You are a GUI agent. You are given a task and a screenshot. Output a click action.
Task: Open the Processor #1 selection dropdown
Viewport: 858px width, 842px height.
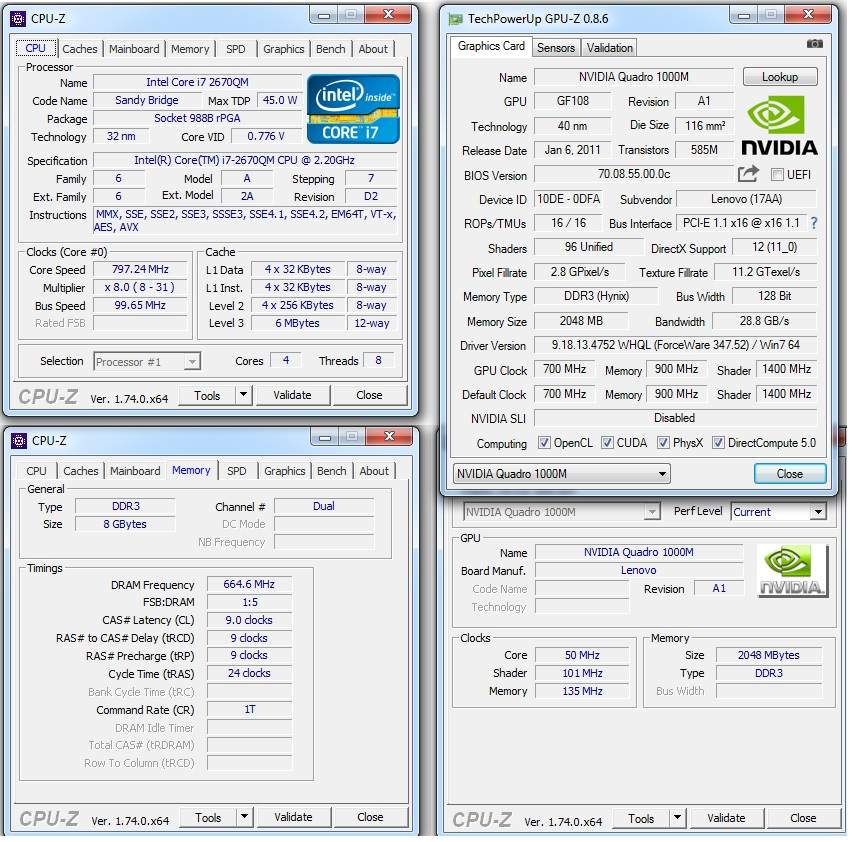pos(147,362)
